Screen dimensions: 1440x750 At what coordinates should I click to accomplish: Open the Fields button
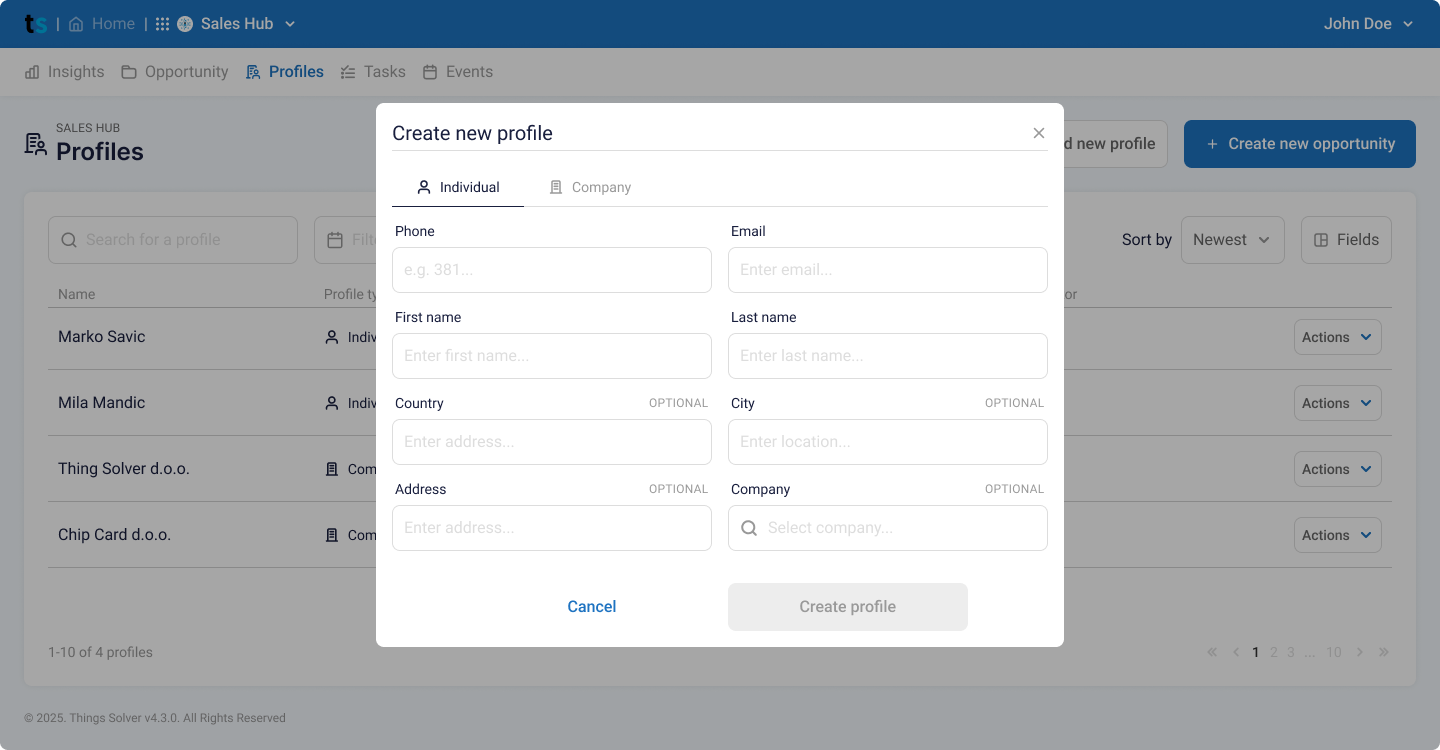pos(1346,240)
